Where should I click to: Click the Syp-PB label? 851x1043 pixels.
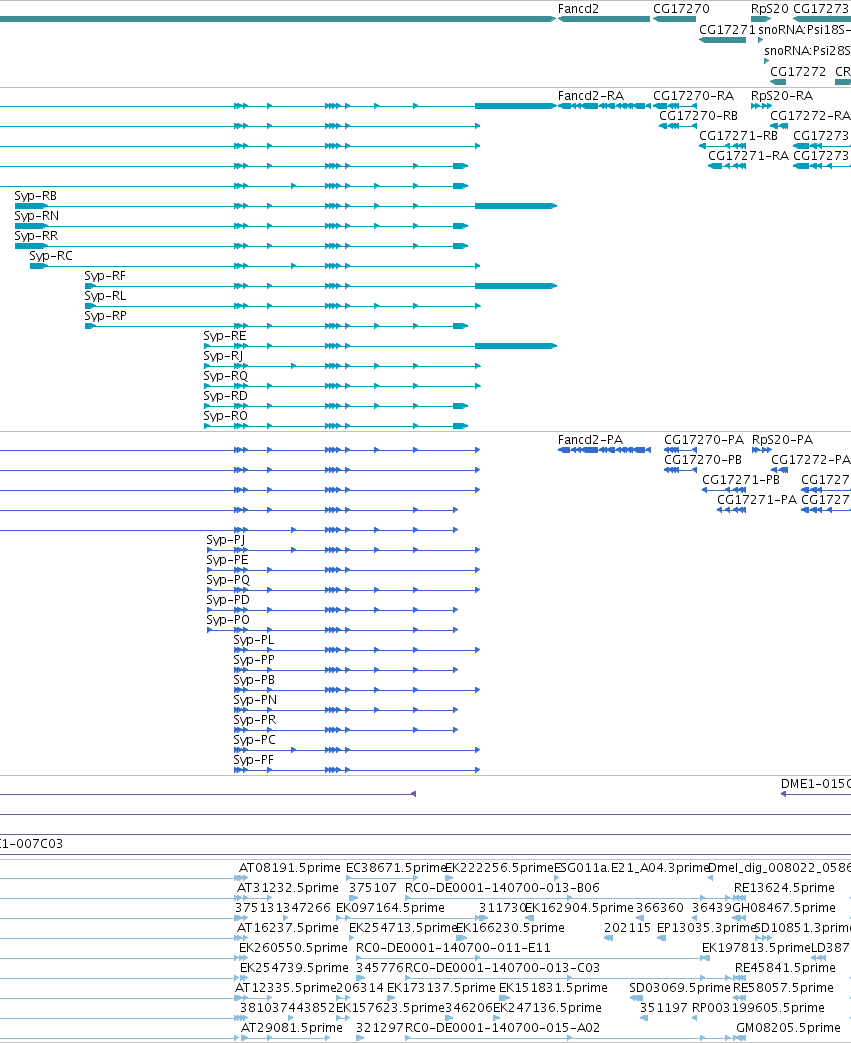254,680
